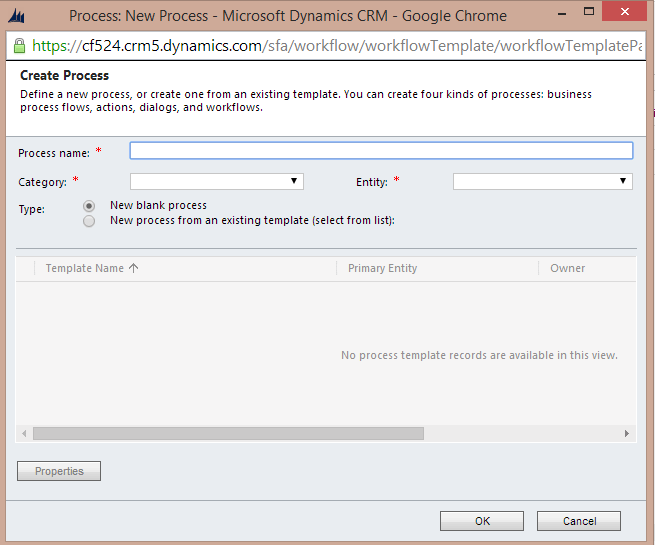Click the horizontal scrollbar thumb in template list

point(228,433)
